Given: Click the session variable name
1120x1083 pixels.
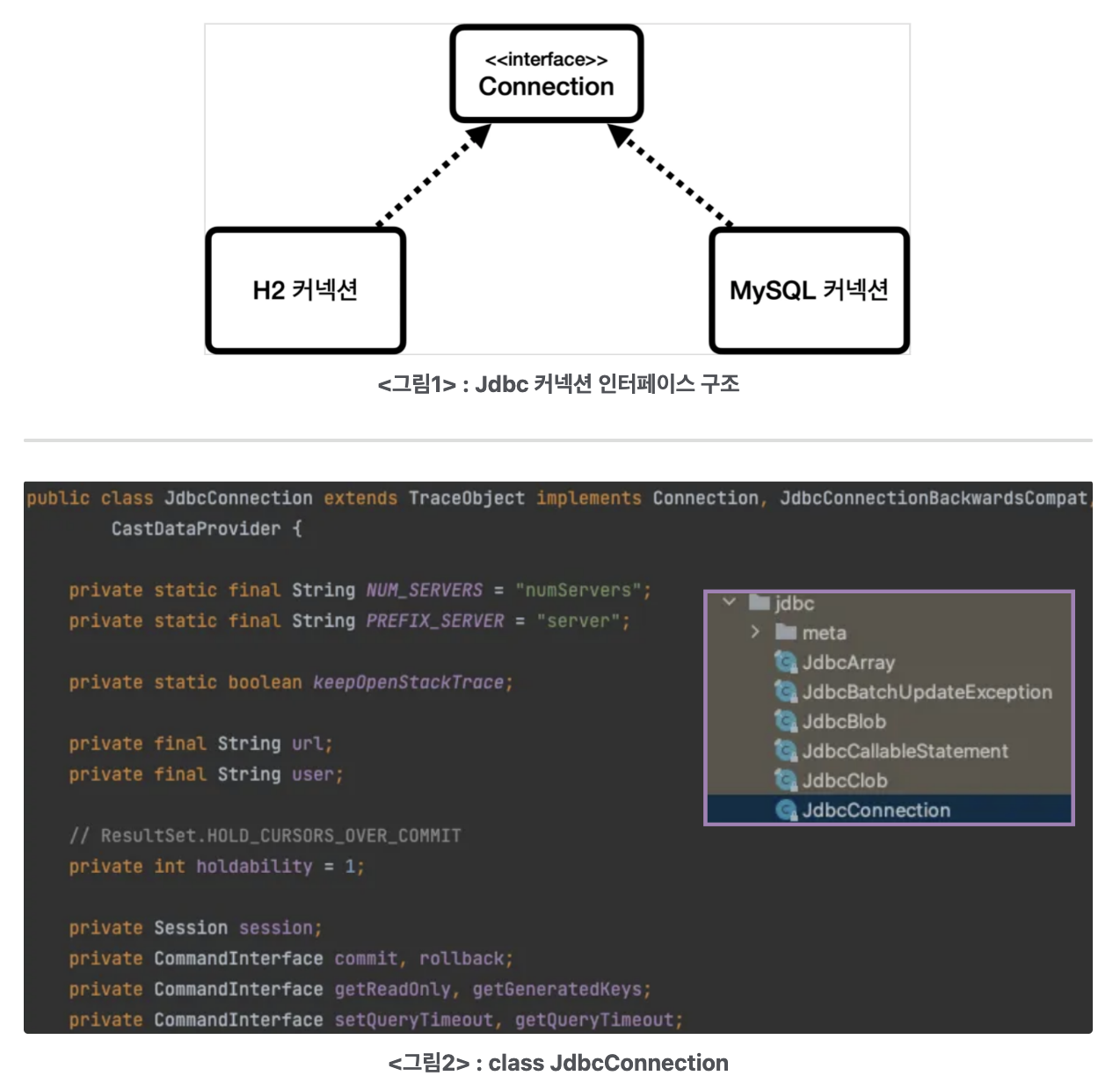Looking at the screenshot, I should [276, 927].
